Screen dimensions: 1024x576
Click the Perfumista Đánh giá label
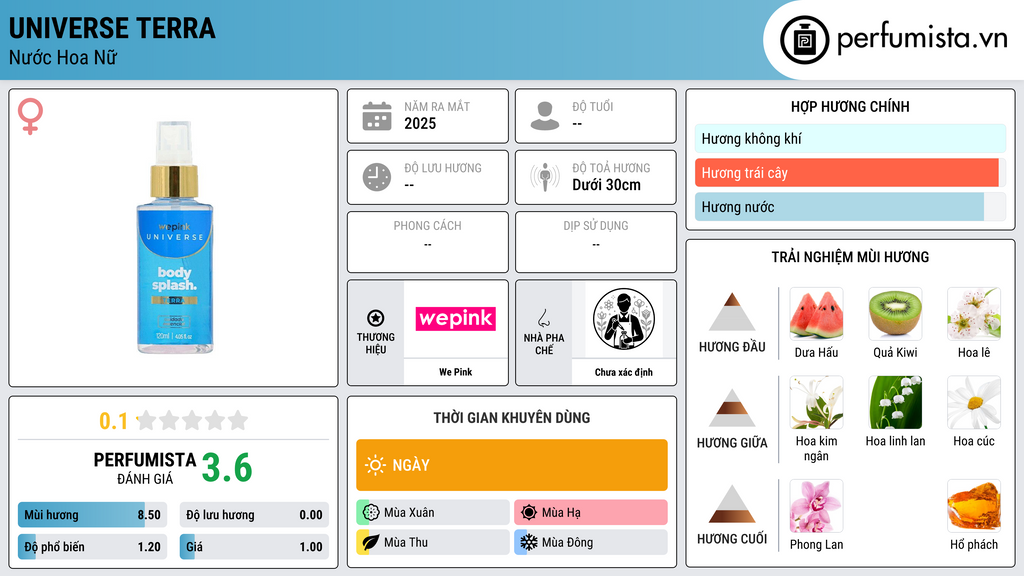pyautogui.click(x=145, y=468)
